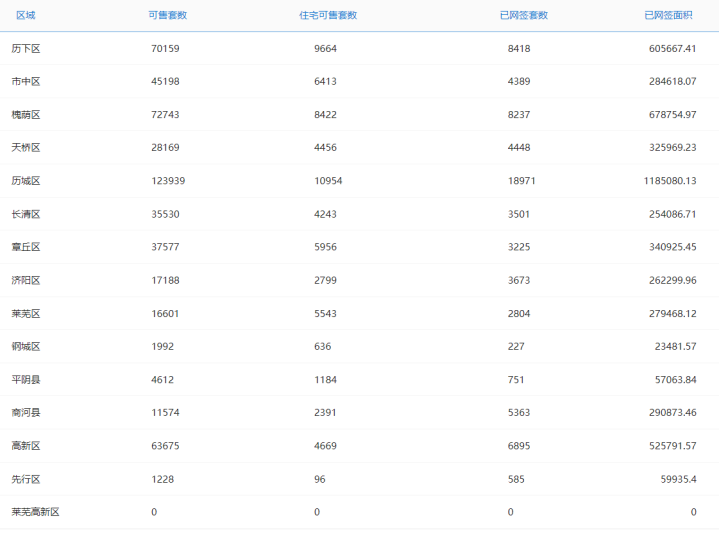Click residential count 5543 for 莱芜区
Image resolution: width=719 pixels, height=534 pixels.
coord(326,314)
